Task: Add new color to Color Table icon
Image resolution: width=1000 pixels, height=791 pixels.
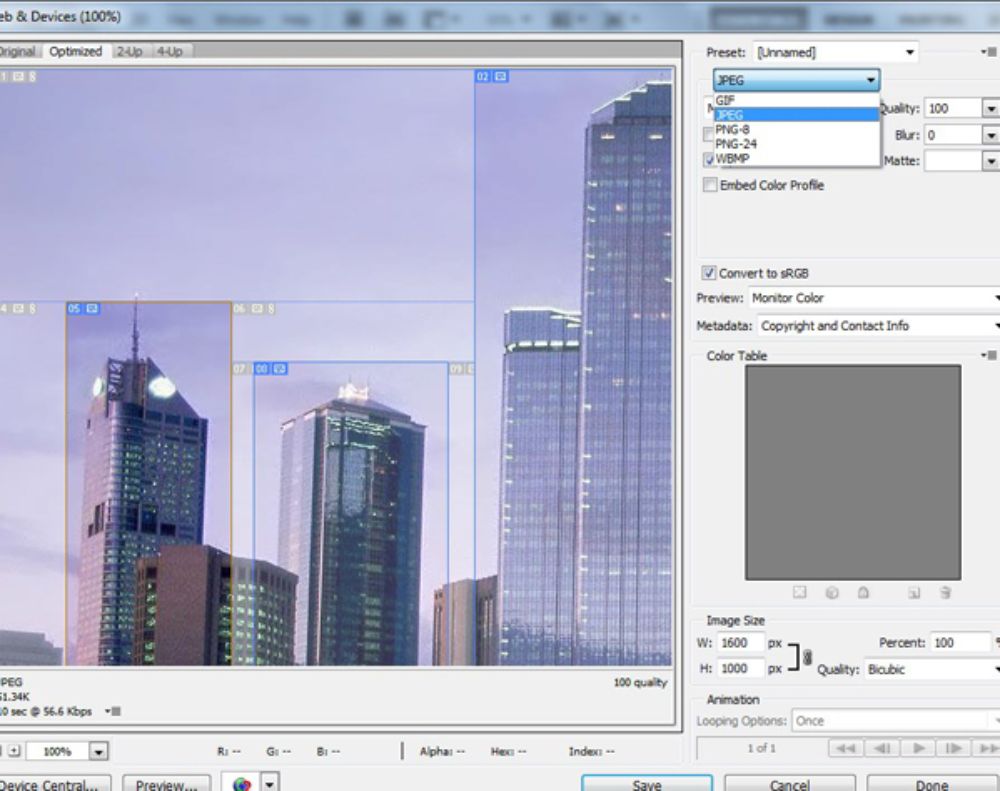Action: tap(914, 593)
